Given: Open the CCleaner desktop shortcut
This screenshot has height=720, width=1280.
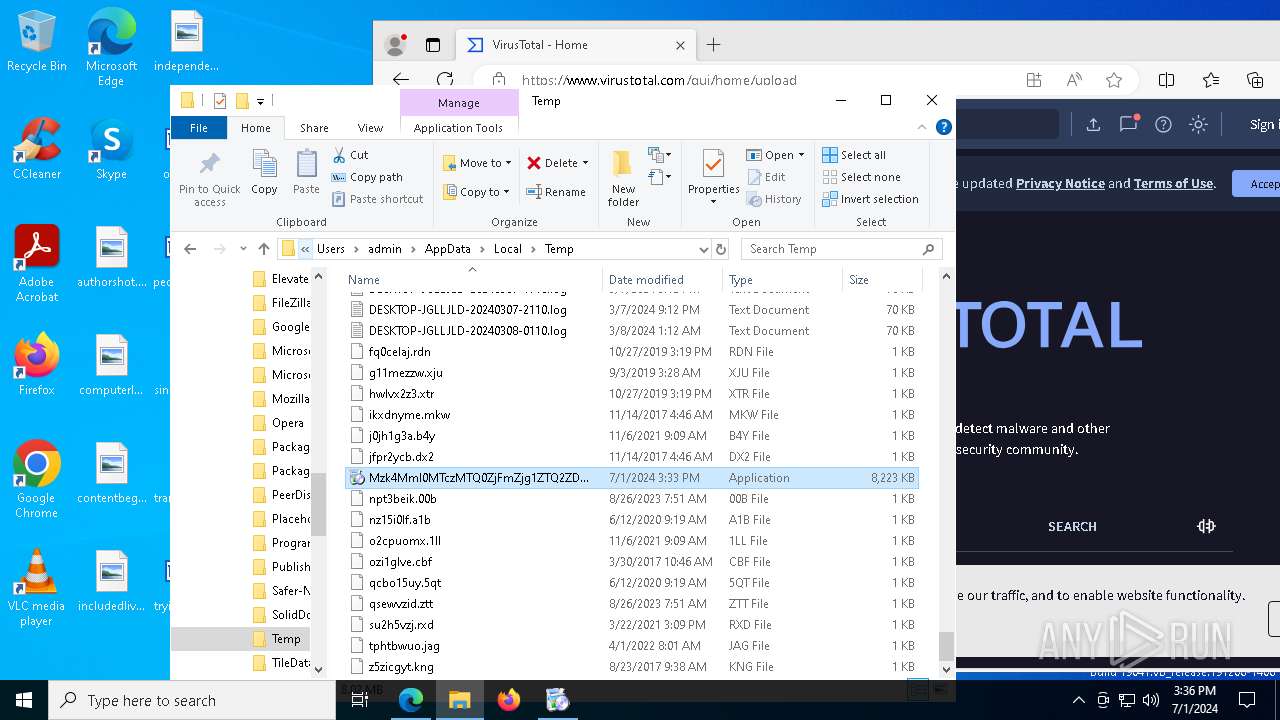Looking at the screenshot, I should click(x=36, y=148).
